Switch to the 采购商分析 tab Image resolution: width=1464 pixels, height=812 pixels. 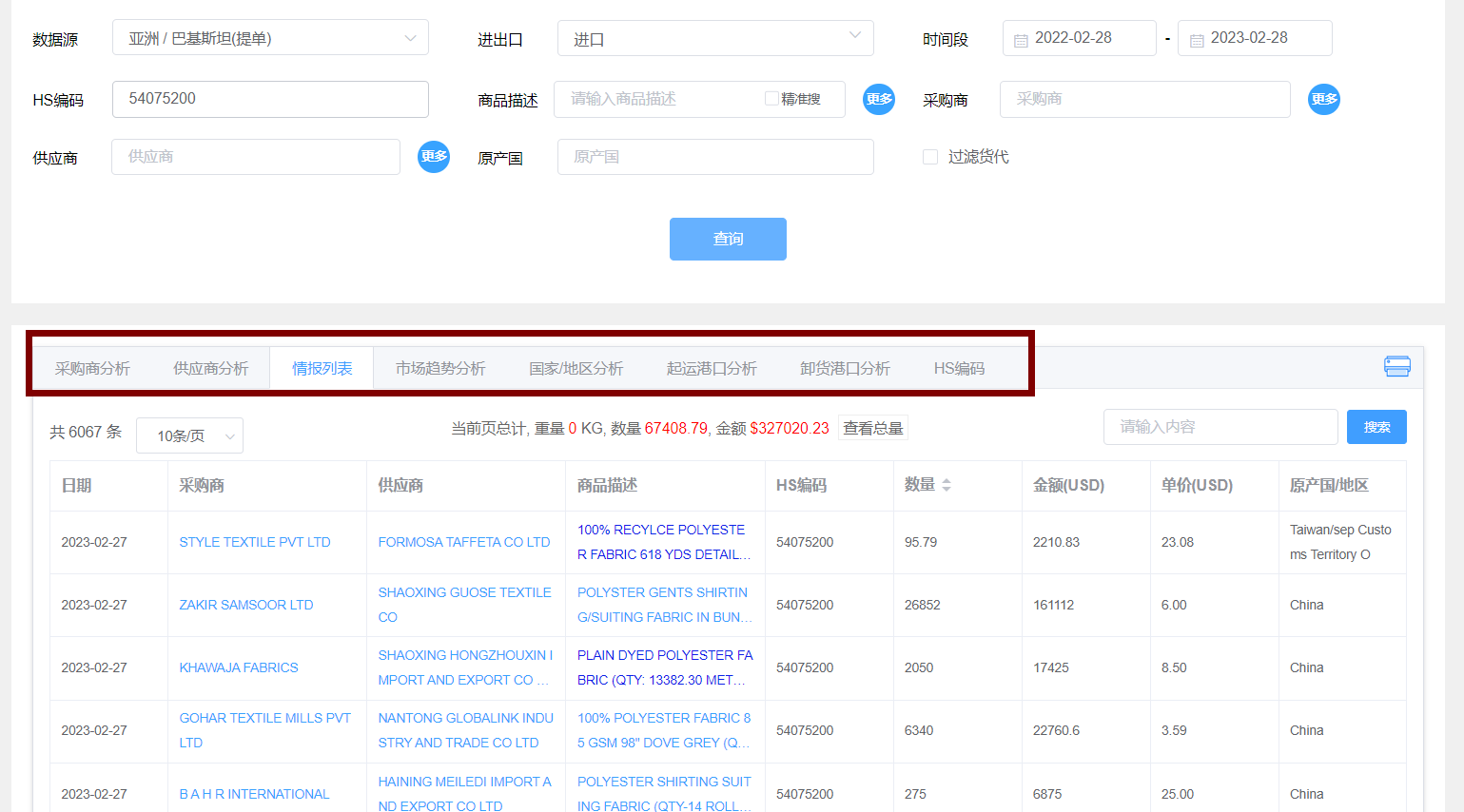(92, 369)
